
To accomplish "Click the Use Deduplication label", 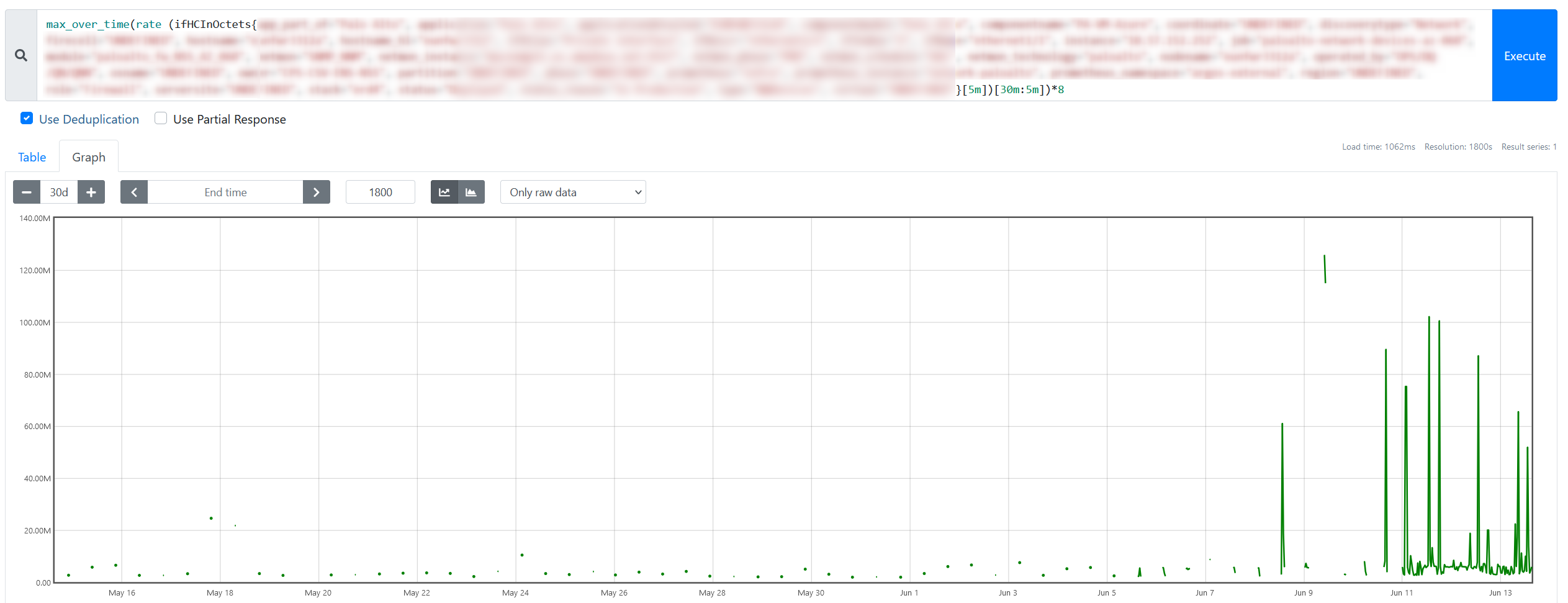I will pos(89,119).
